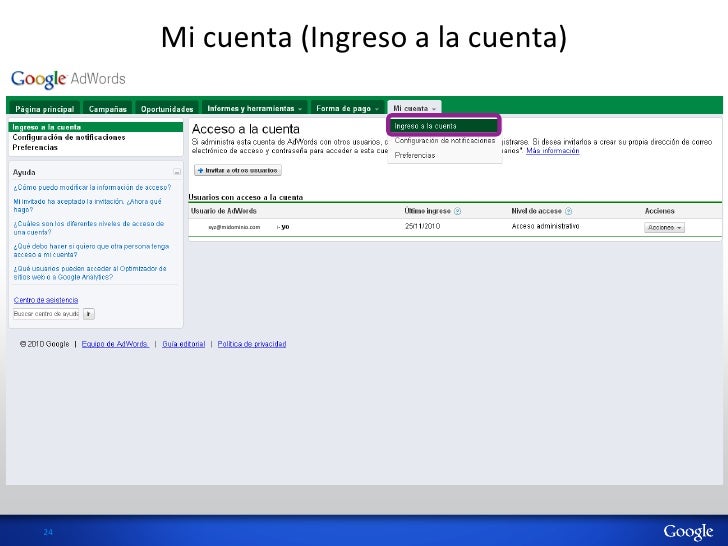The width and height of the screenshot is (728, 546).
Task: Switch to the Campañas tab
Action: (x=108, y=109)
